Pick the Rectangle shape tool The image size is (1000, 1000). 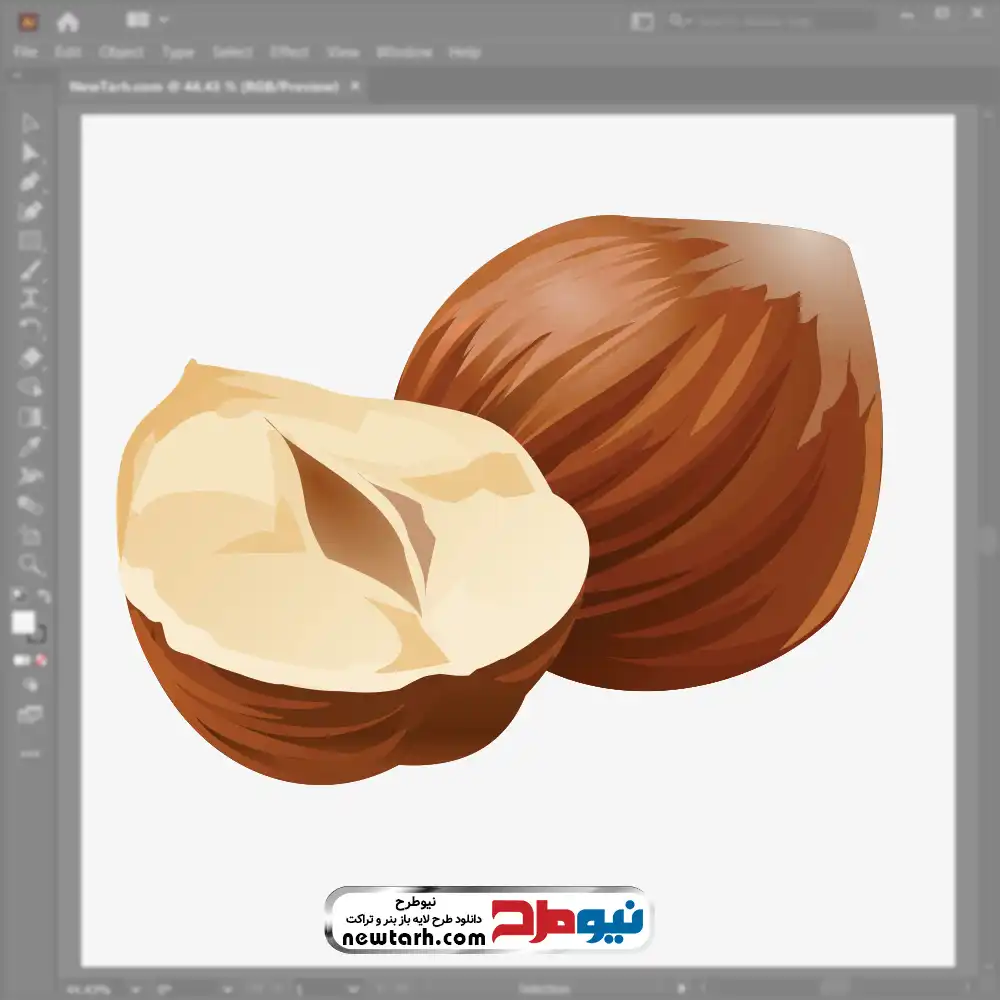(30, 240)
